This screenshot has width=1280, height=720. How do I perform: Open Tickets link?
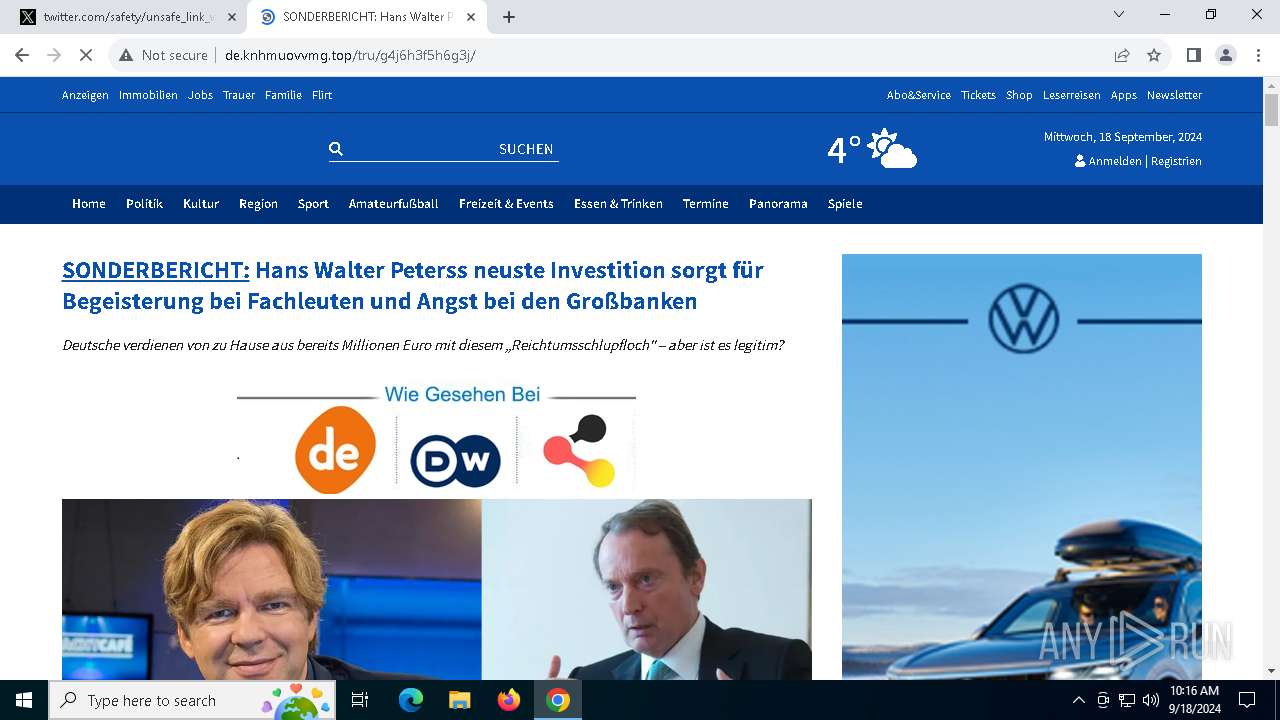pyautogui.click(x=978, y=95)
